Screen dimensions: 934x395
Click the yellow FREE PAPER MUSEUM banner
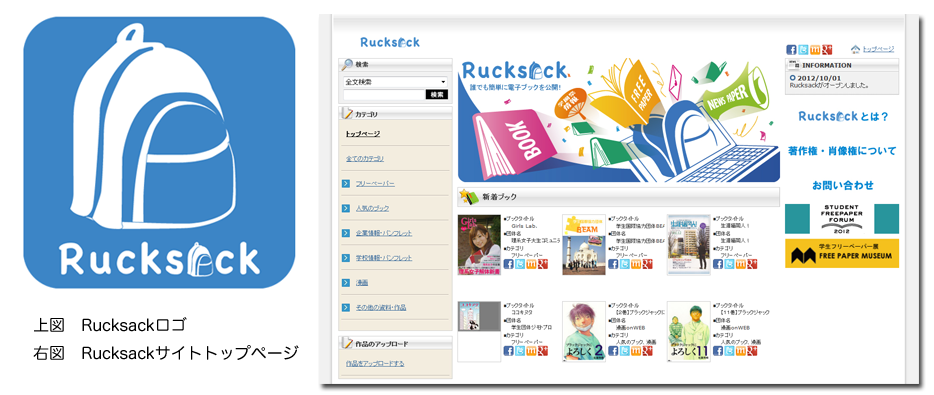click(842, 253)
